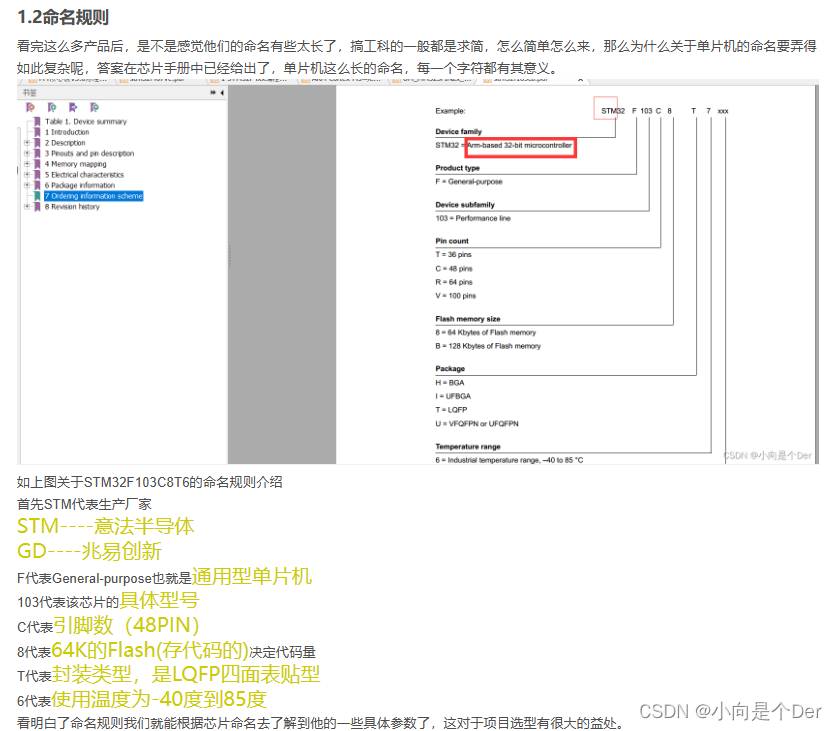
Task: Expand the '2 Description' bookmark node
Action: [x=27, y=143]
